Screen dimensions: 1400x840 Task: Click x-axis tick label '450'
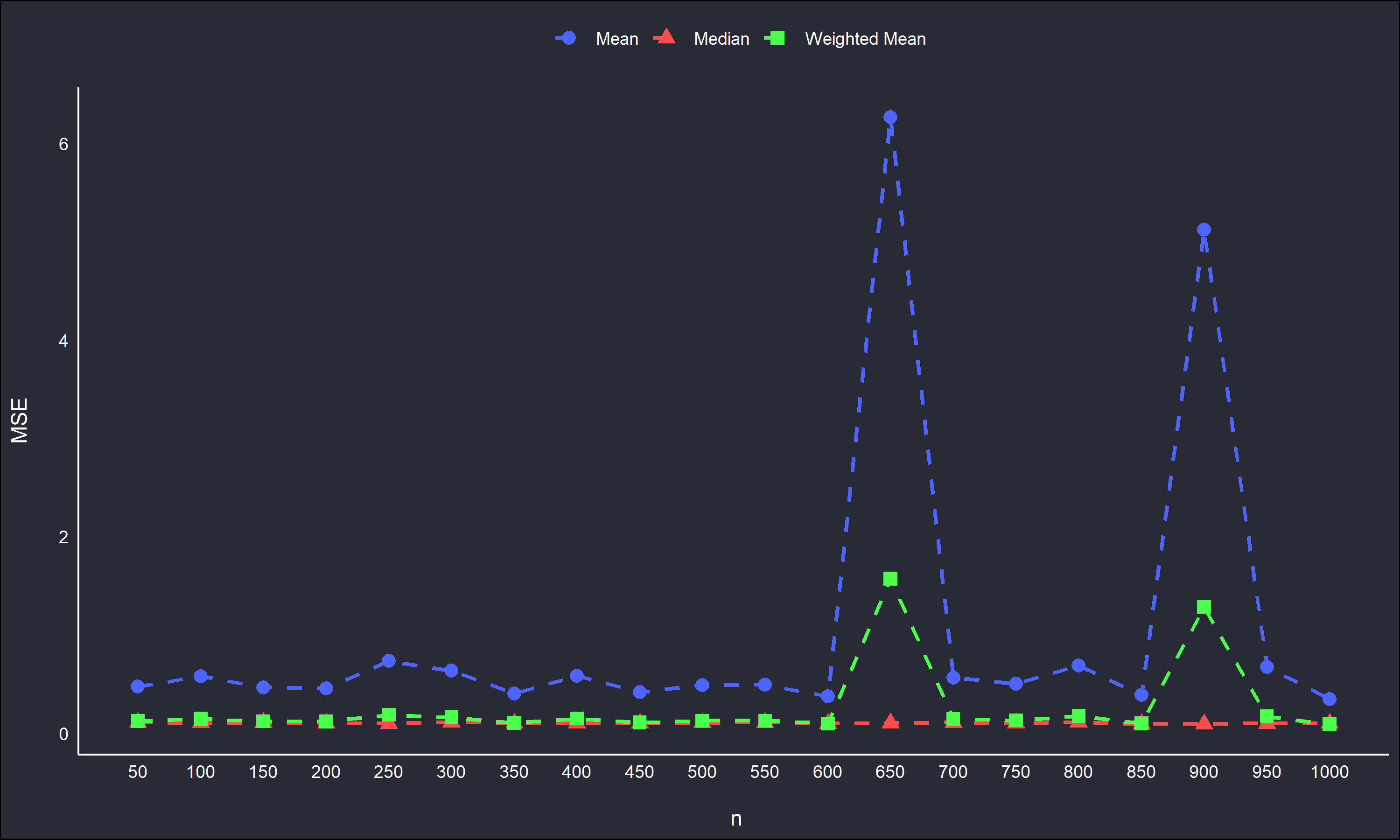pos(639,772)
